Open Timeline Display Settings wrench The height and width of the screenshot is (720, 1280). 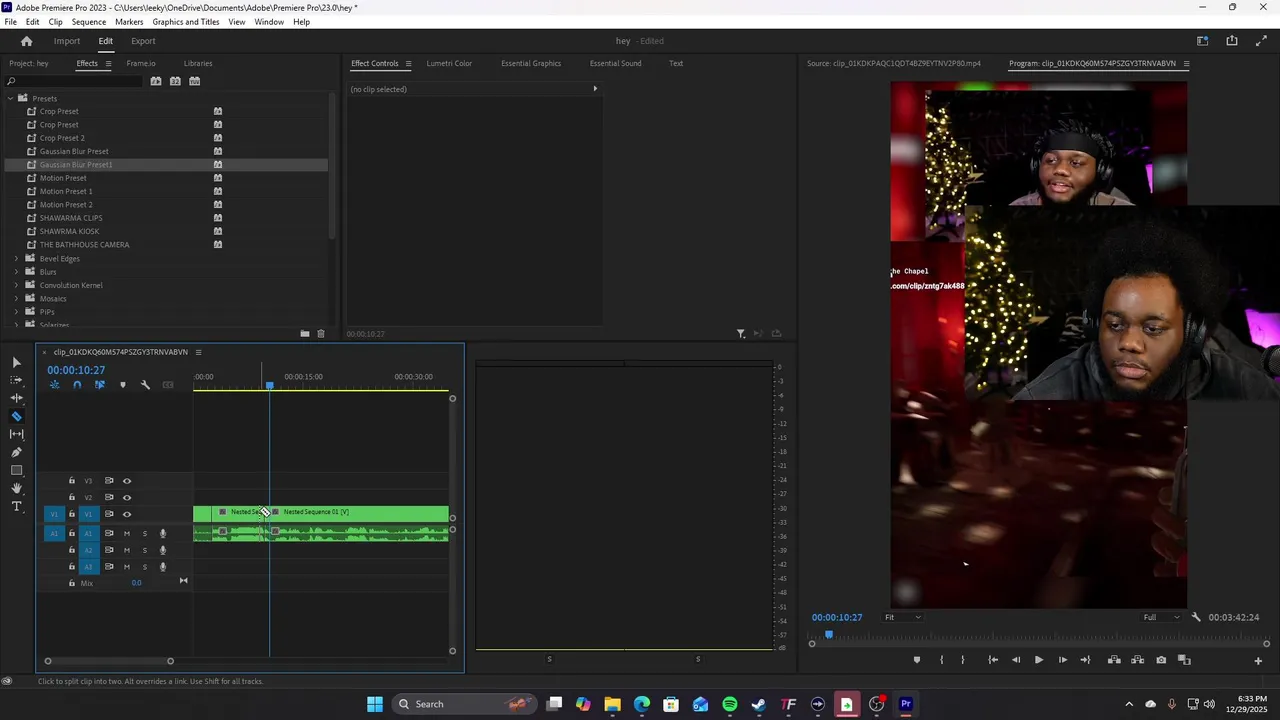(145, 385)
